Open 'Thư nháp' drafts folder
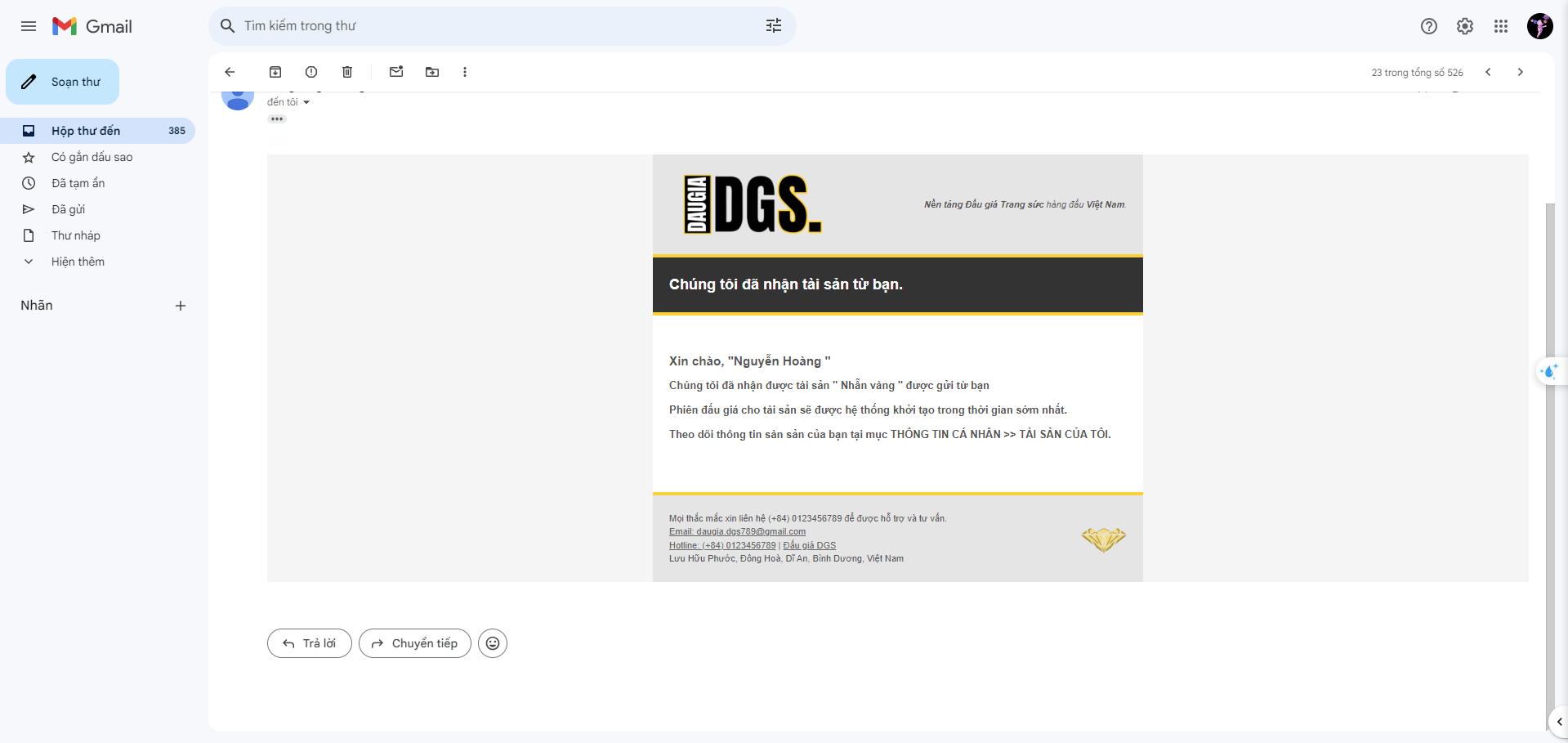 [x=75, y=235]
